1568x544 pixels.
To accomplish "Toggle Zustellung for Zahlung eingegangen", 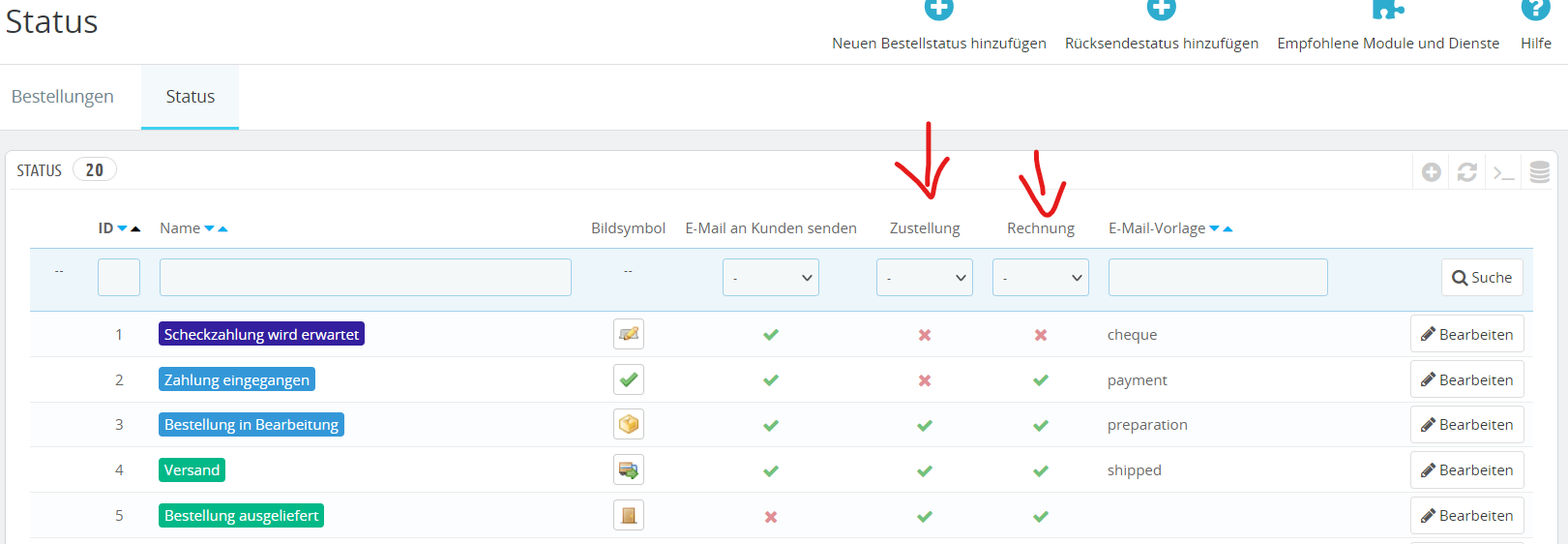I will click(925, 380).
